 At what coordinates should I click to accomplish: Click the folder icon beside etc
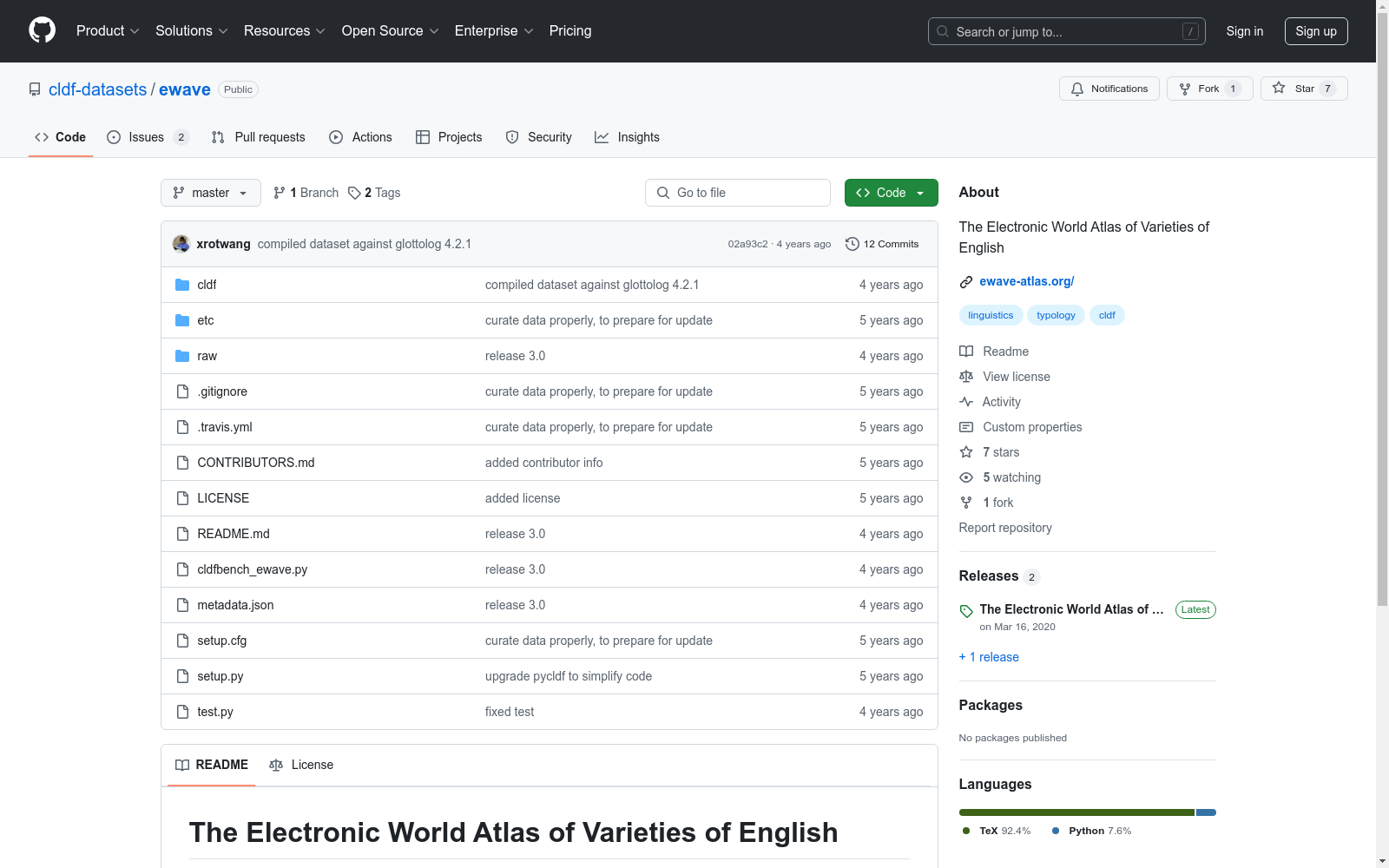point(182,320)
